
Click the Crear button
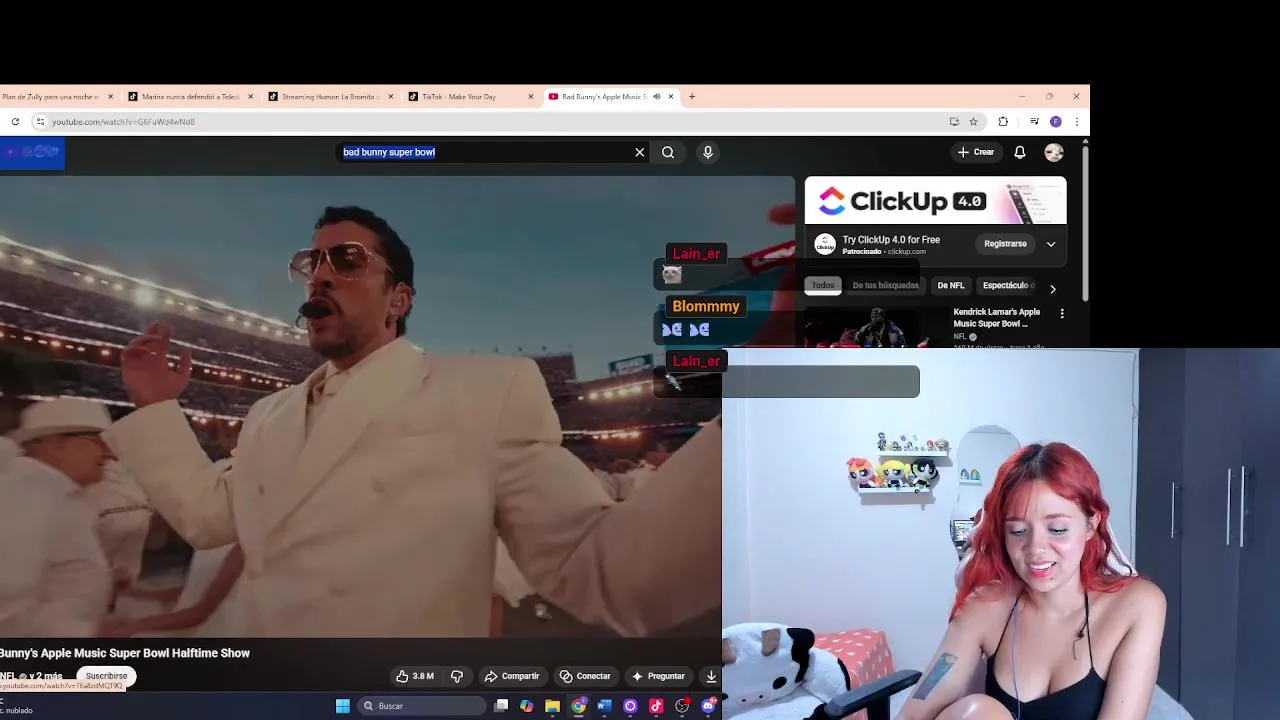click(x=976, y=152)
